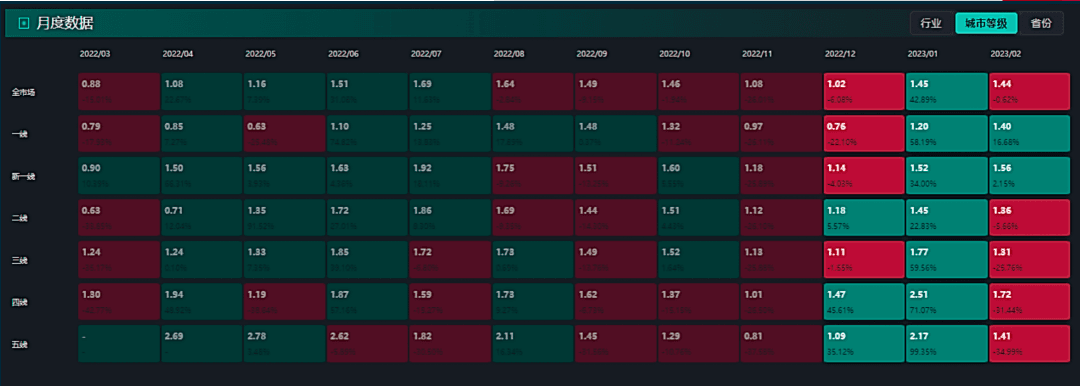The height and width of the screenshot is (386, 1080).
Task: Select 五线 2023/02 cell showing 1.41
Action: pos(1029,344)
